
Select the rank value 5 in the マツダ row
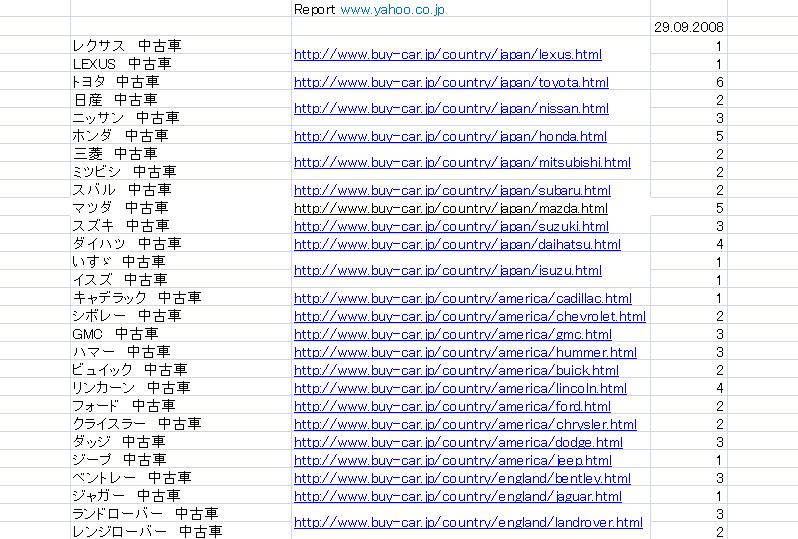pos(689,208)
